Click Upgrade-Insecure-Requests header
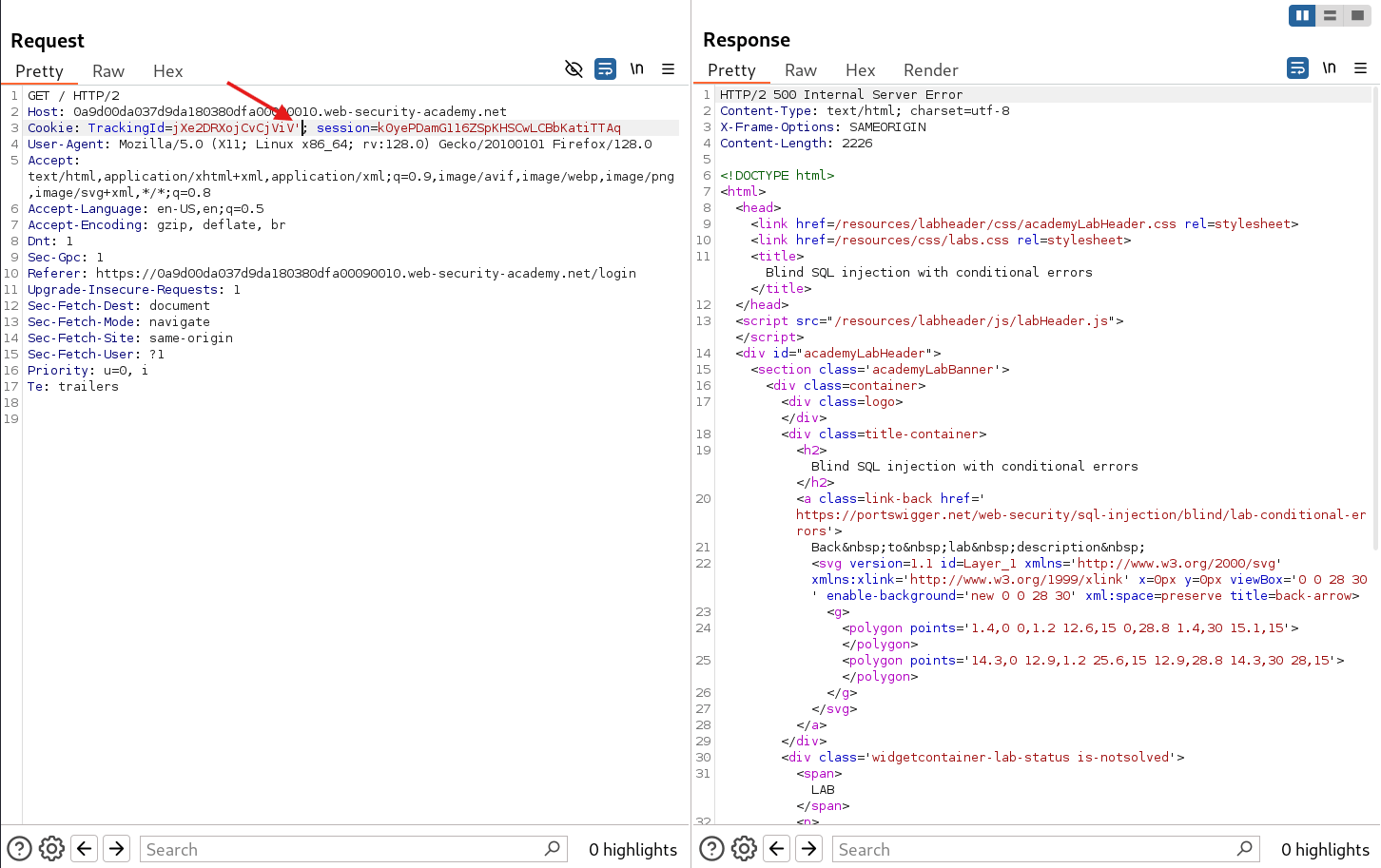The image size is (1381, 868). (134, 290)
